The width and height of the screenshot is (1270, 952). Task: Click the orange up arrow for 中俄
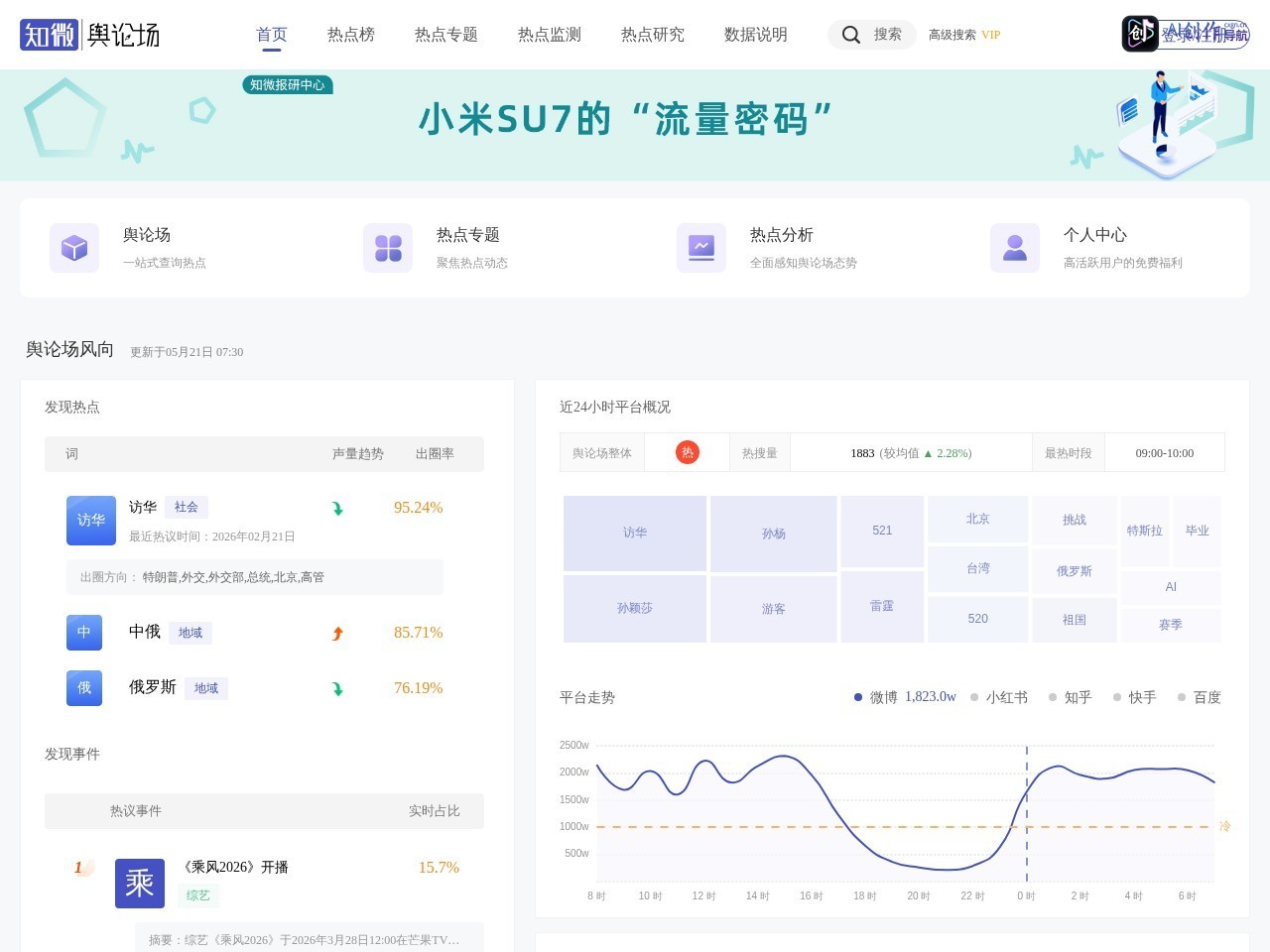337,634
